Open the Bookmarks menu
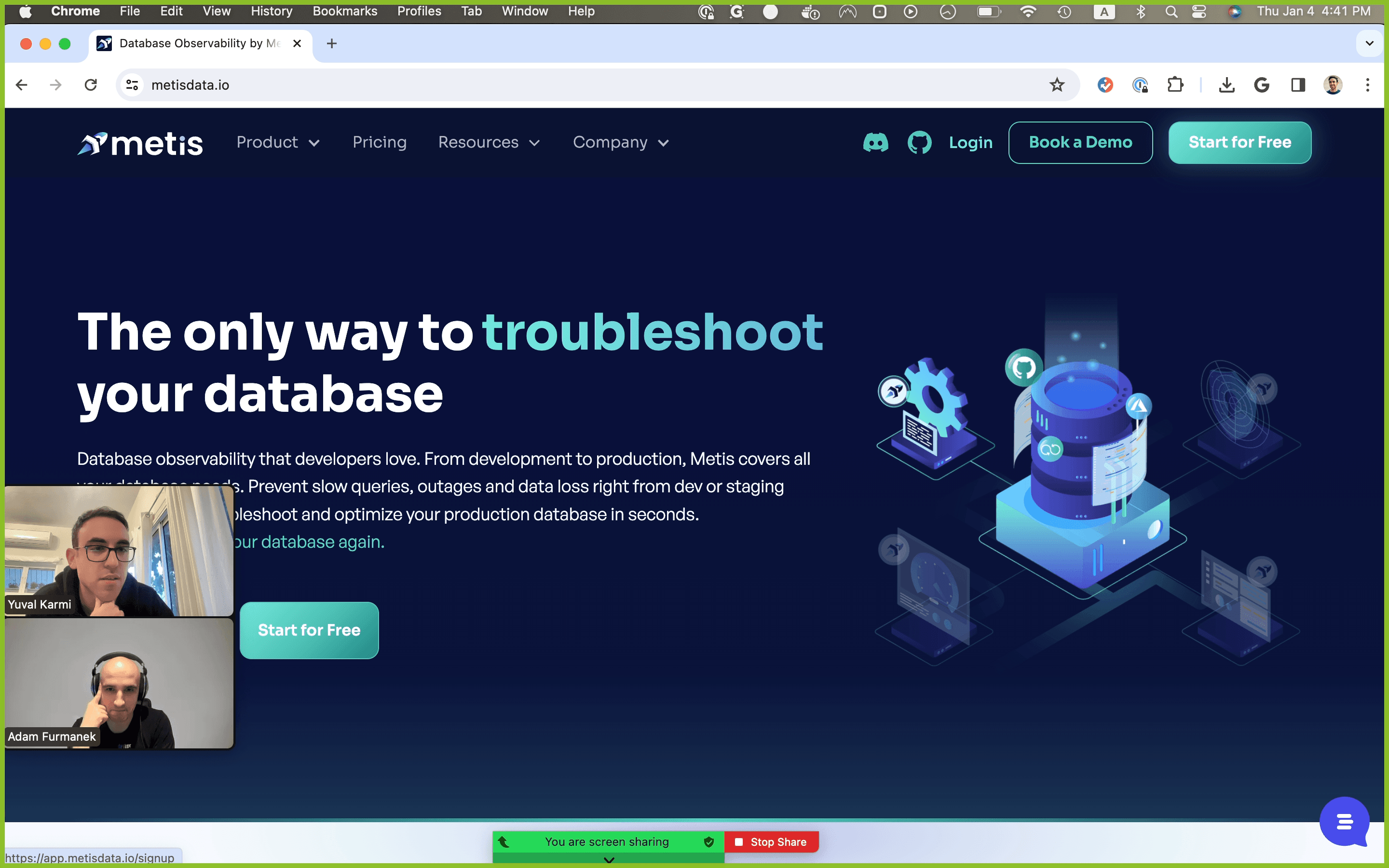This screenshot has height=868, width=1389. point(345,12)
